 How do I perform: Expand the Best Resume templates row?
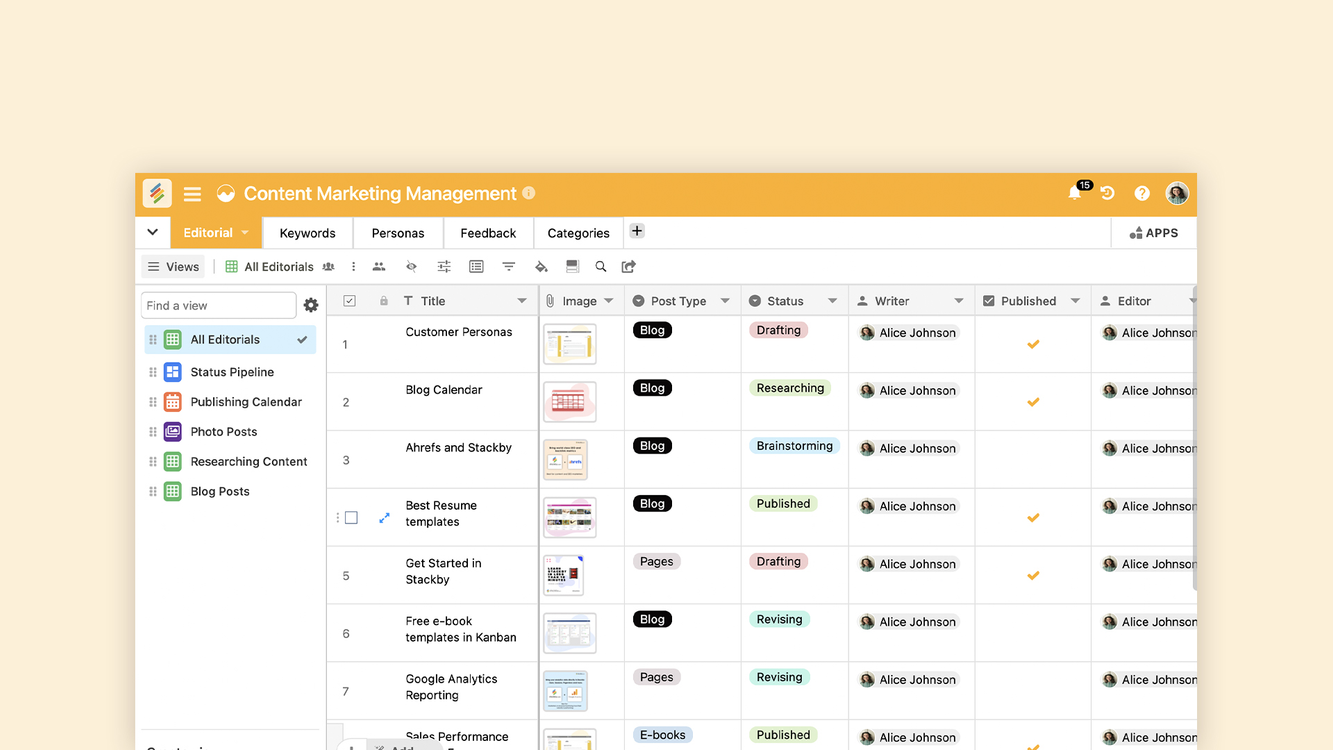384,518
